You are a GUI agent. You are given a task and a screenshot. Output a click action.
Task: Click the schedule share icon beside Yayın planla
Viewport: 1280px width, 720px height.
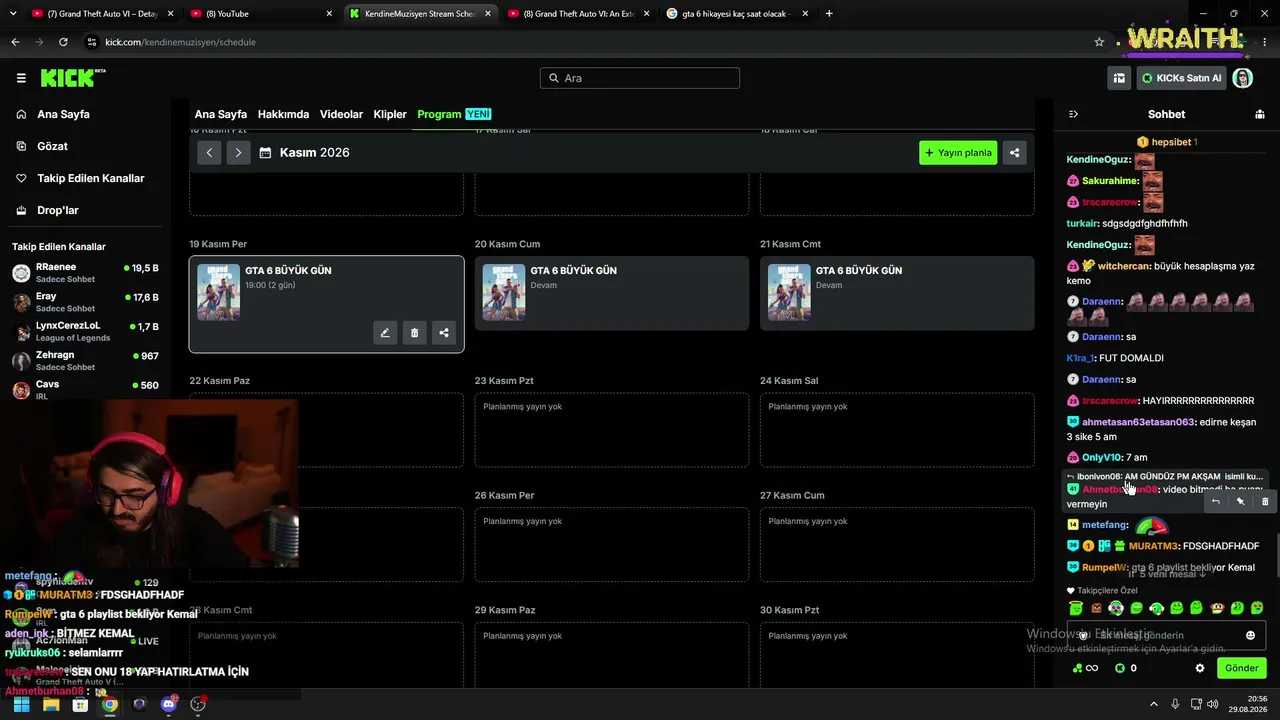click(1015, 153)
